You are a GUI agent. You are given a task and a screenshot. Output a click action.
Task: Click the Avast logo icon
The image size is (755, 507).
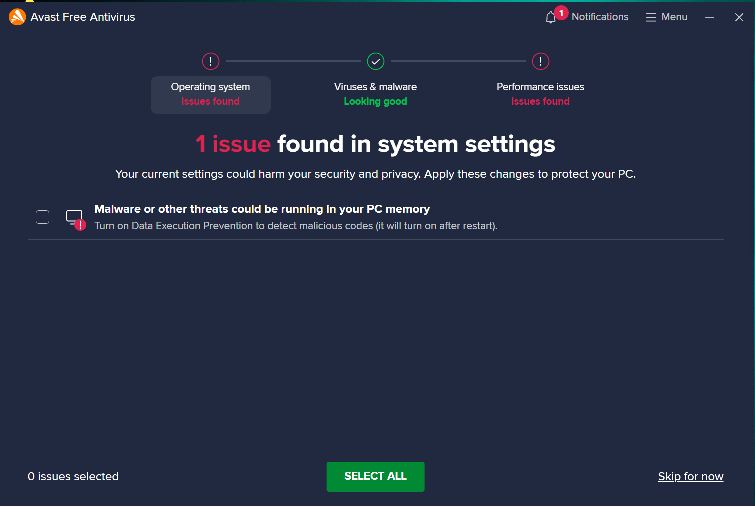click(x=16, y=17)
